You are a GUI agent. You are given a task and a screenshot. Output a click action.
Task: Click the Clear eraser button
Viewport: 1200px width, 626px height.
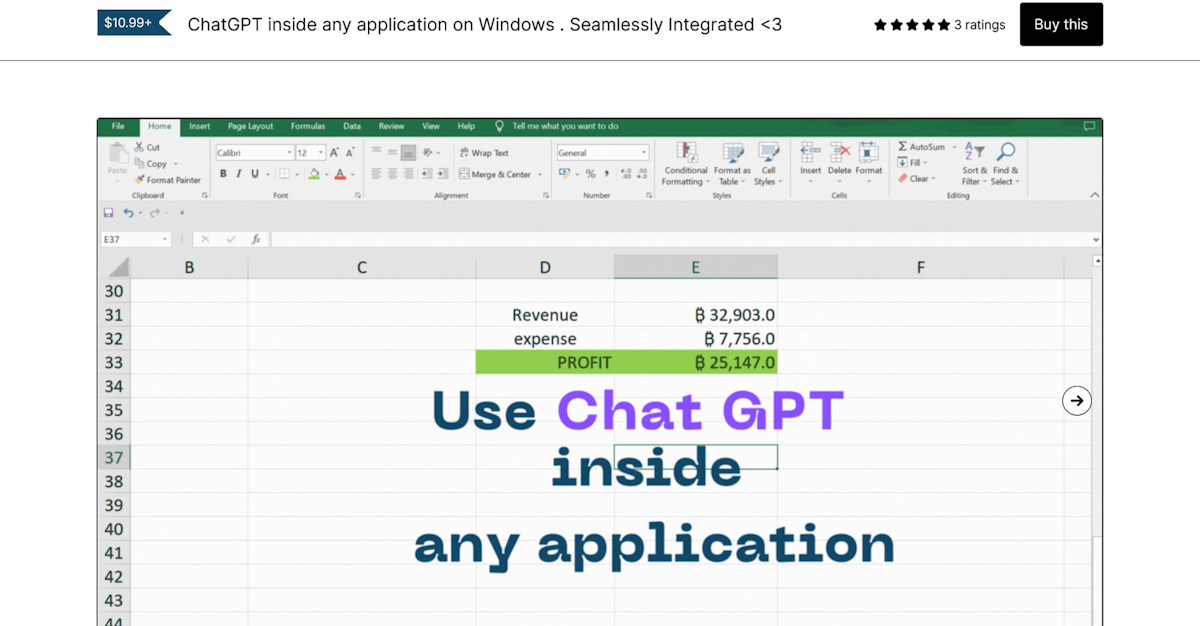pos(916,179)
